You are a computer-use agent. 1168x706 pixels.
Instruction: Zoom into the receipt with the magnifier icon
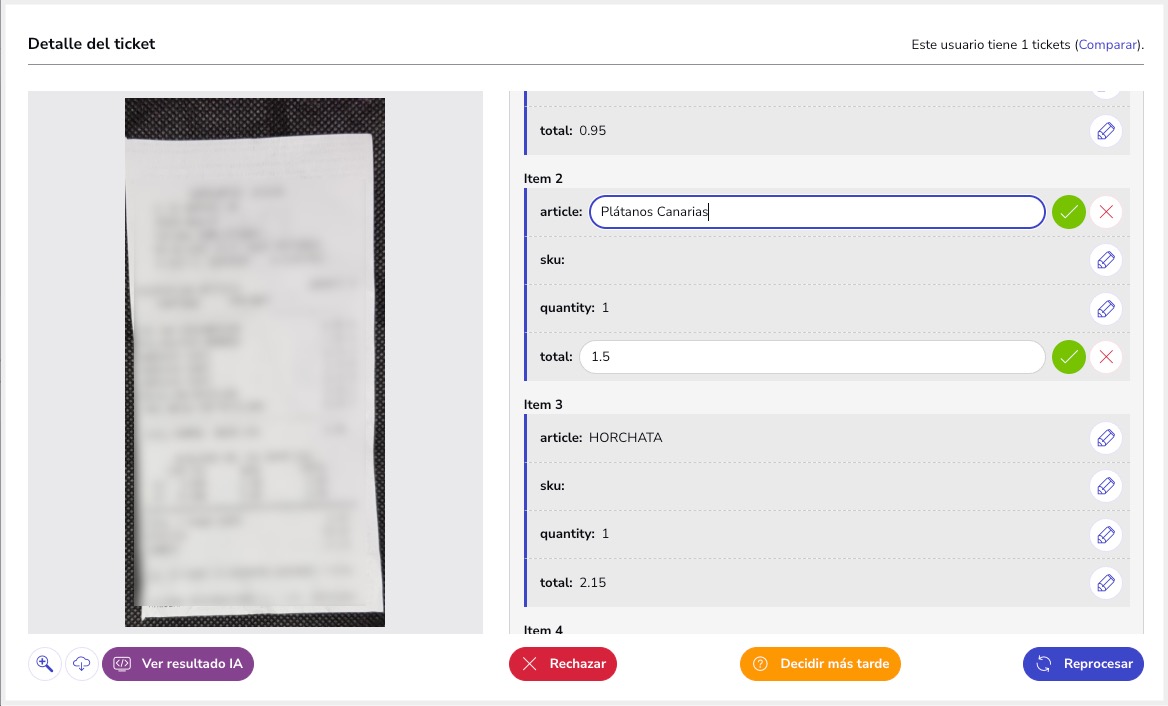tap(44, 663)
